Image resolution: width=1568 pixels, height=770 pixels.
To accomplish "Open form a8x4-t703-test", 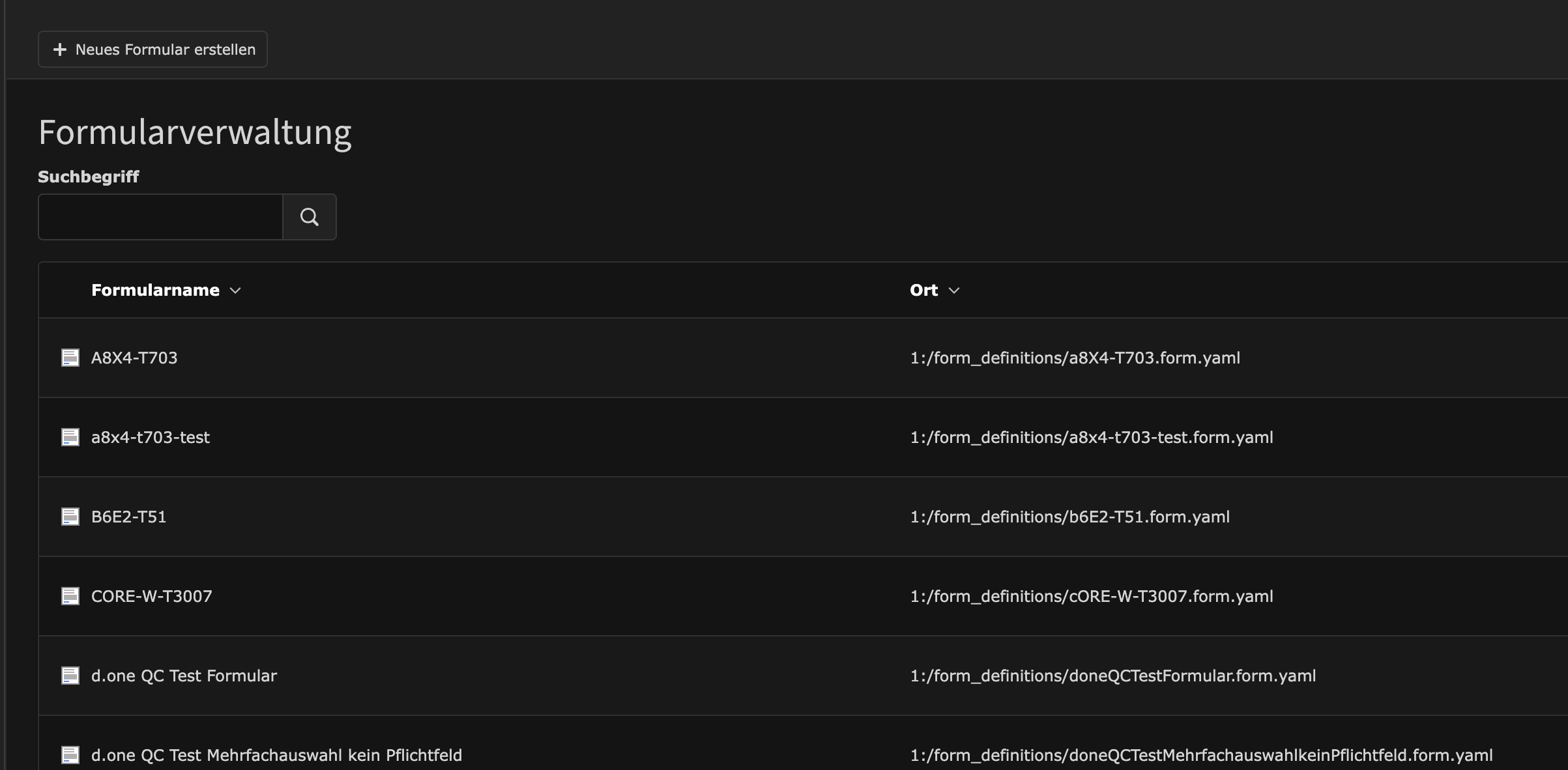I will coord(151,437).
